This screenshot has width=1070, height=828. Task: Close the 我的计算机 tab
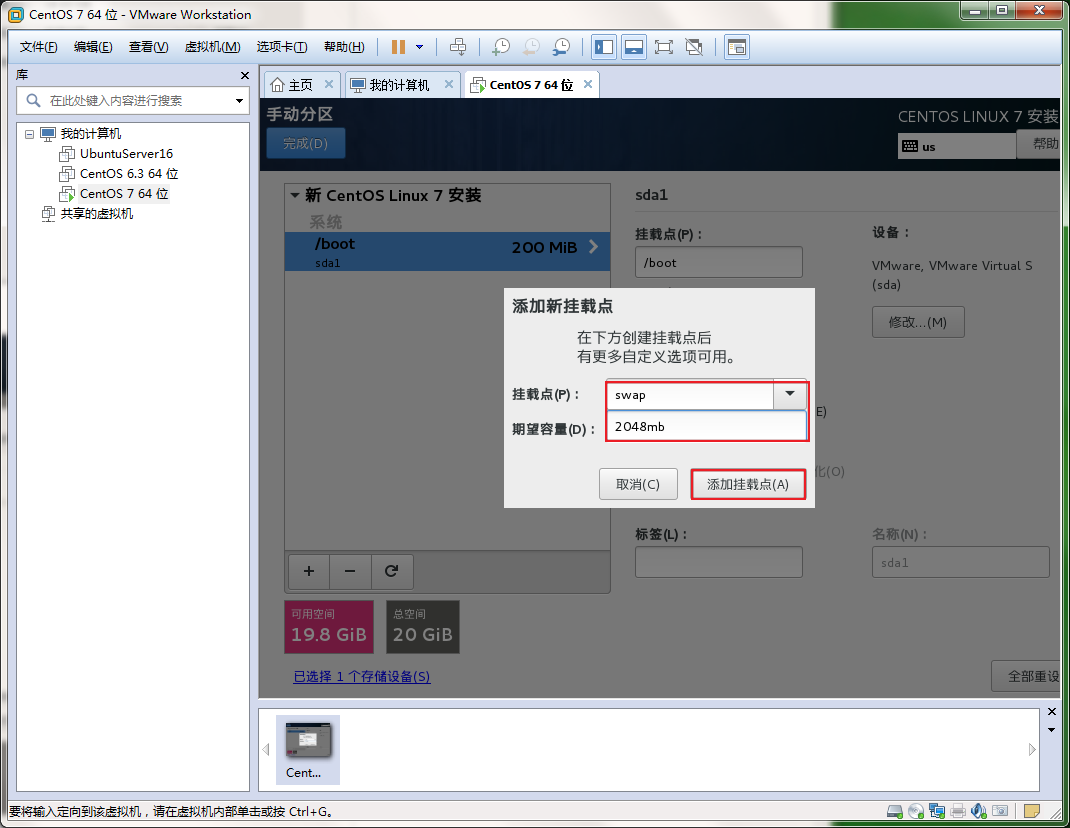449,84
